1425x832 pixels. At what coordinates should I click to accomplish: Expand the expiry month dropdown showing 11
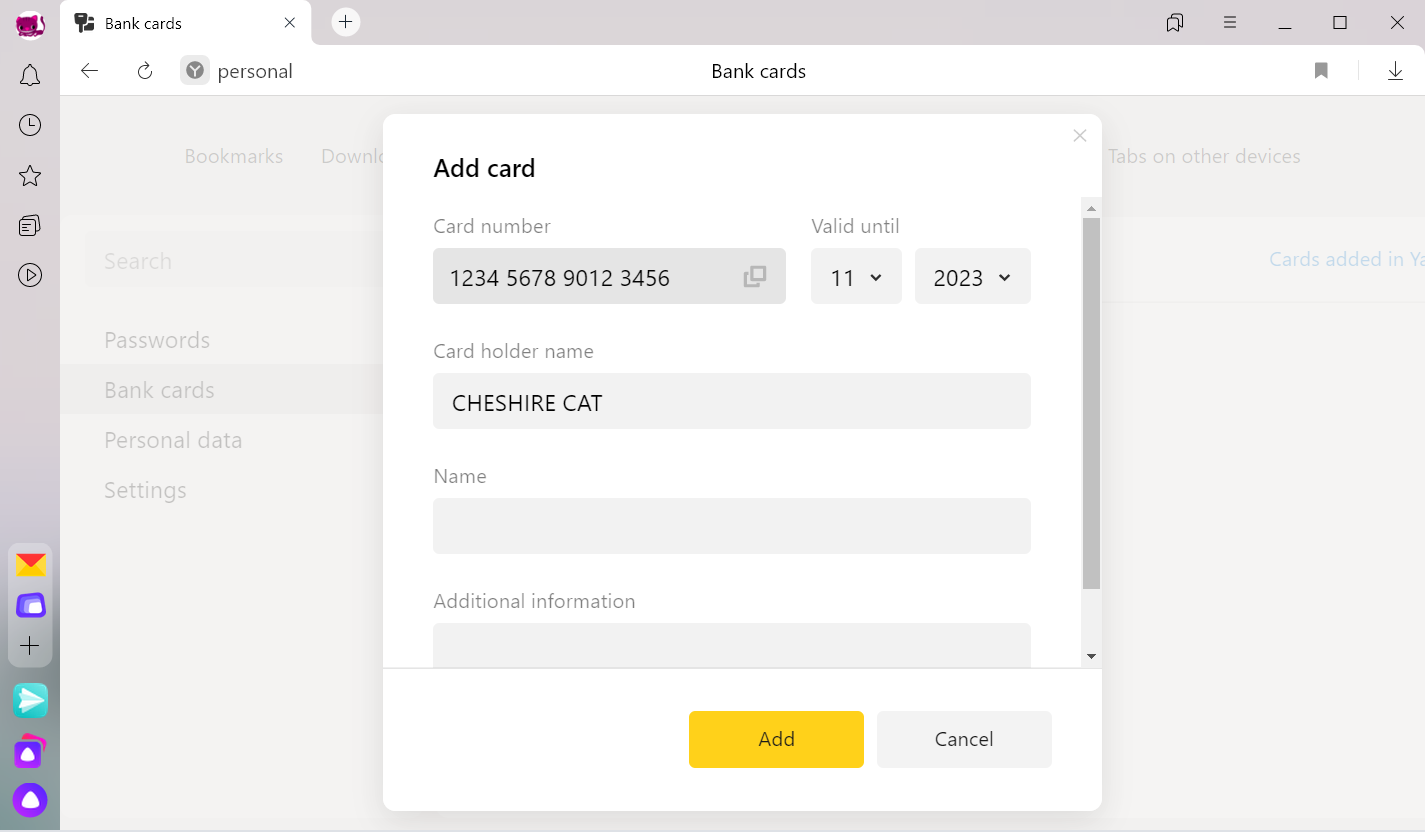(x=856, y=276)
